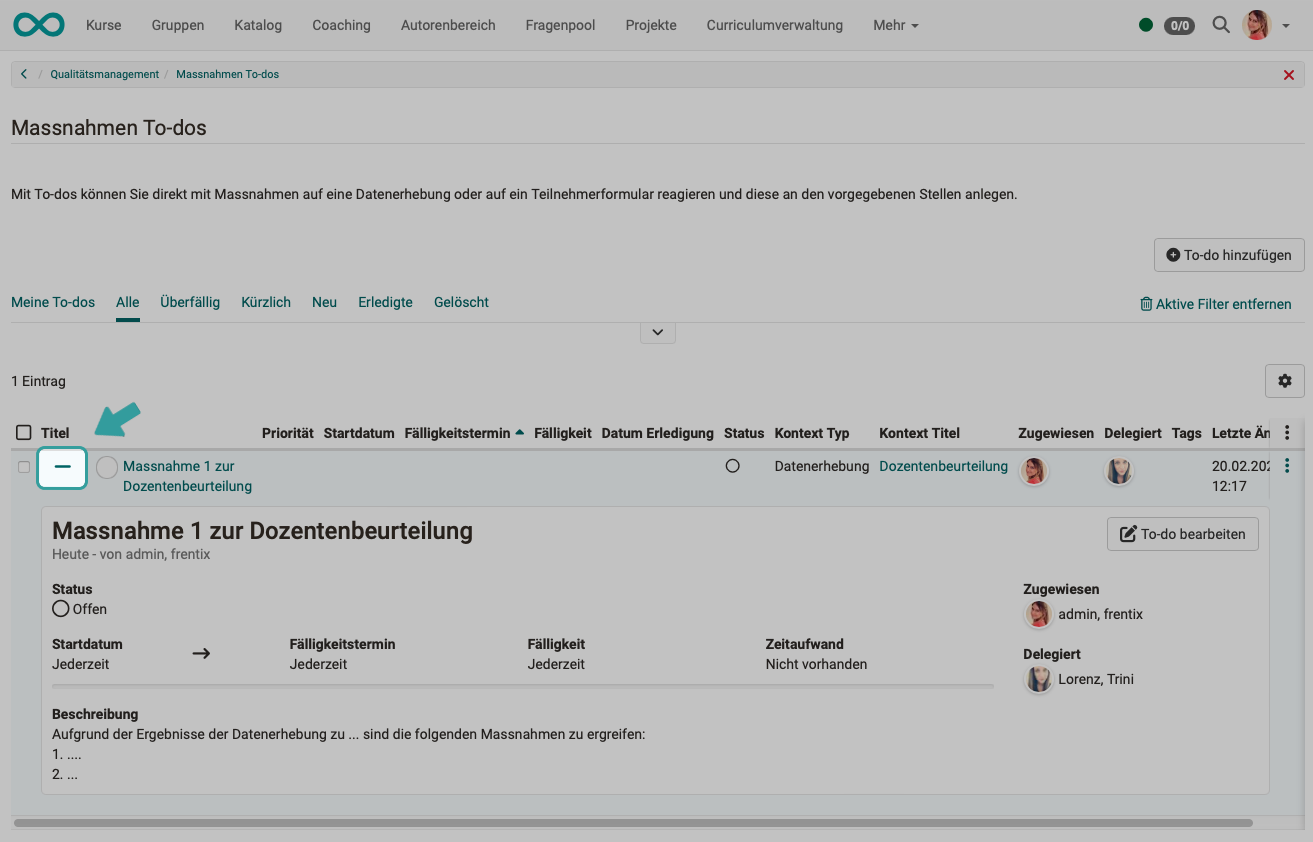Image resolution: width=1313 pixels, height=842 pixels.
Task: Click the To-do hinzufügen button
Action: click(x=1229, y=254)
